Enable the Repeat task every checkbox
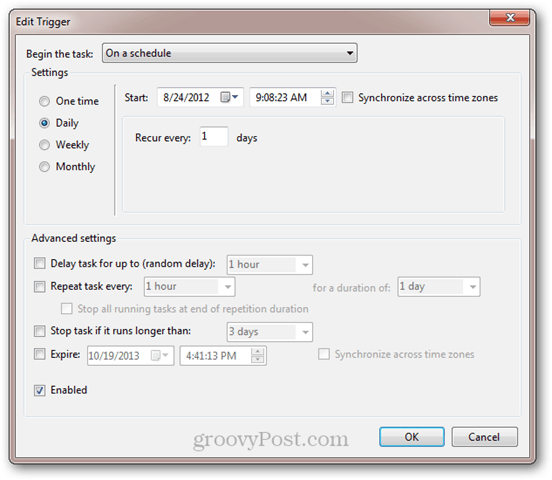 [39, 286]
